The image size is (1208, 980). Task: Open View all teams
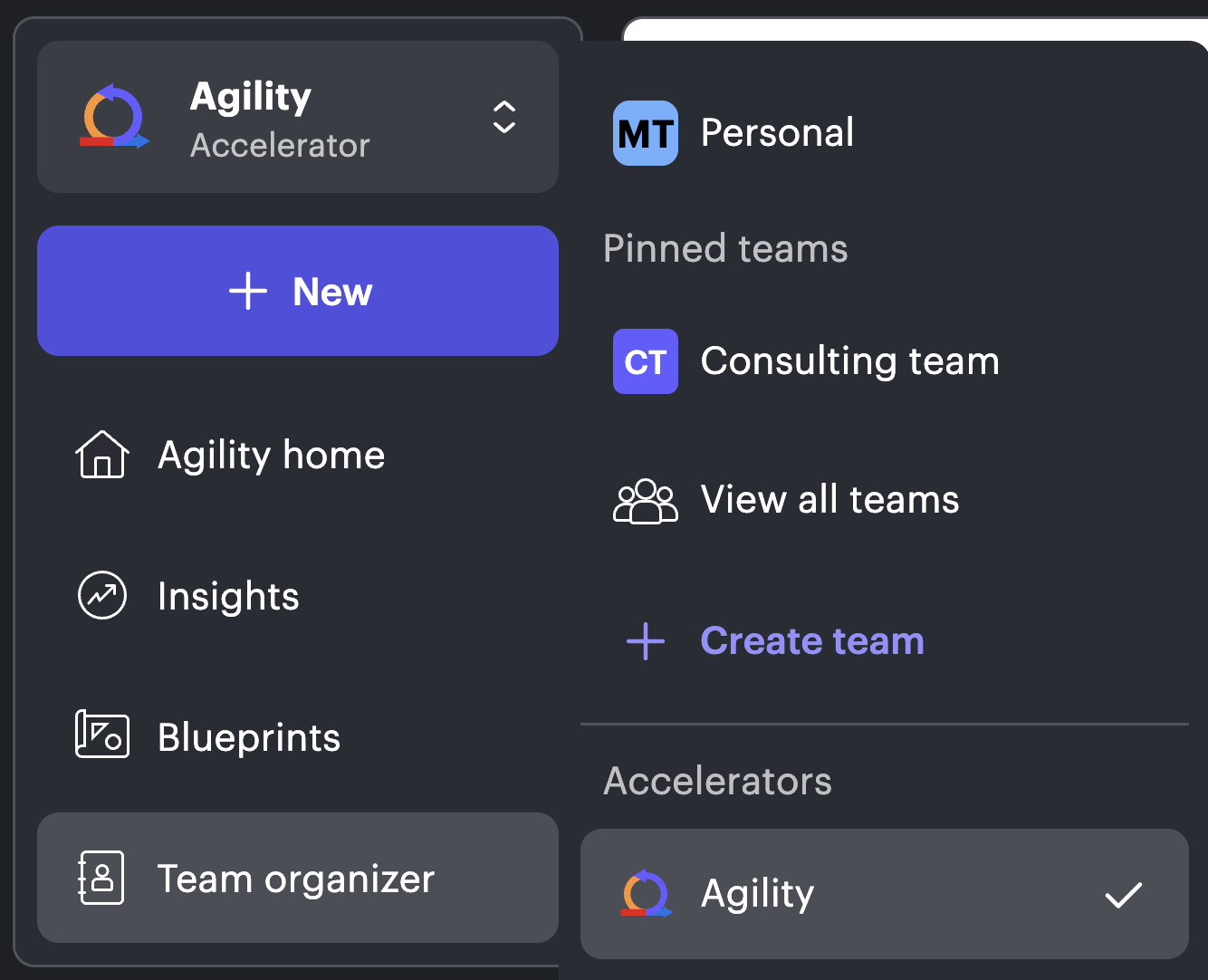pyautogui.click(x=829, y=500)
